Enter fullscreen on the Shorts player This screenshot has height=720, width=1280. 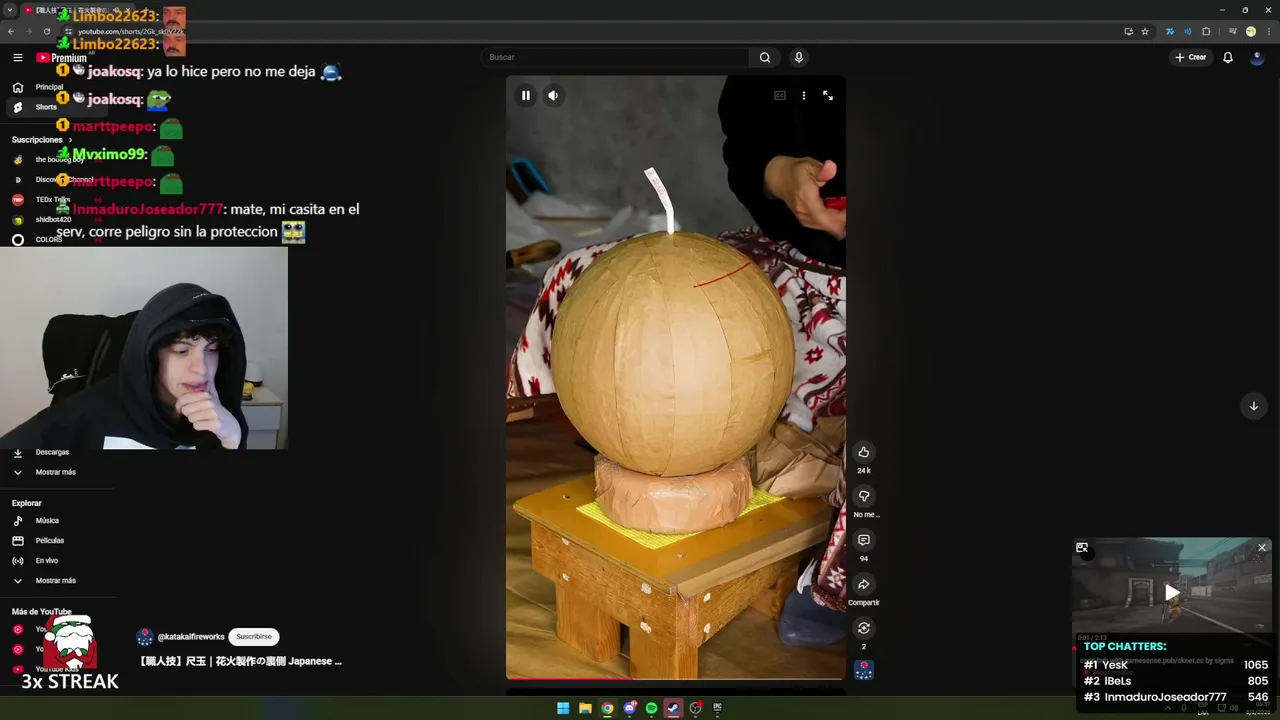tap(828, 95)
